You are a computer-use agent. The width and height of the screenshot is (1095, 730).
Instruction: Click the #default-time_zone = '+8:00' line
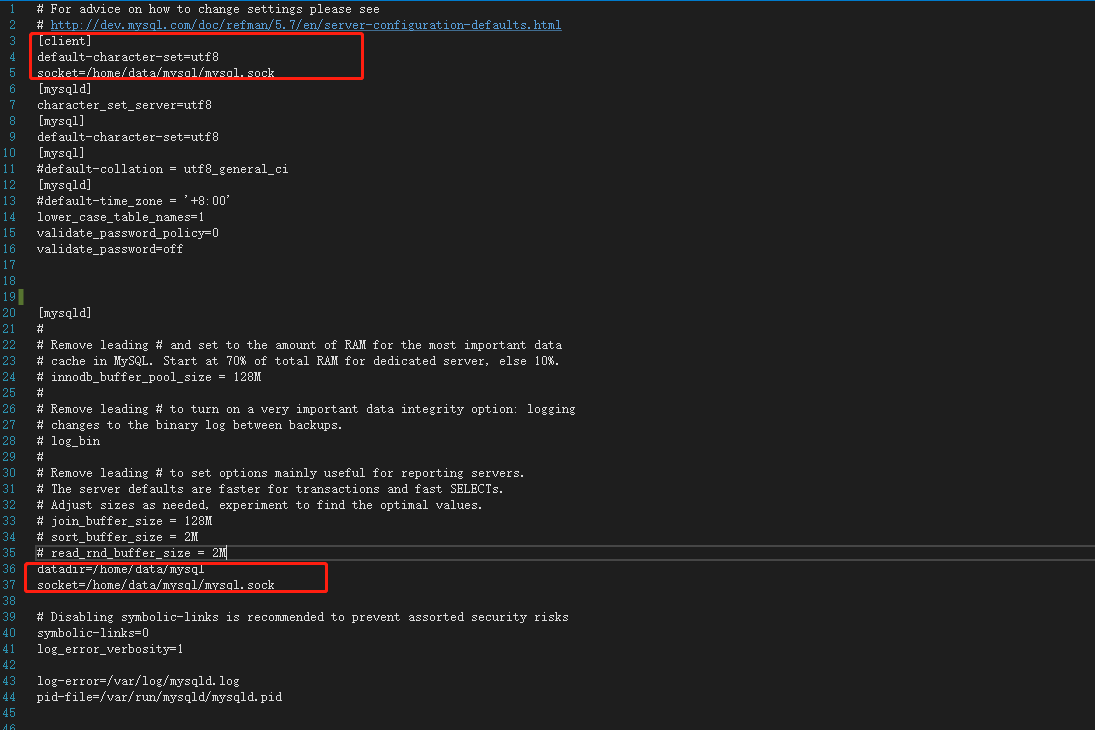(x=133, y=201)
